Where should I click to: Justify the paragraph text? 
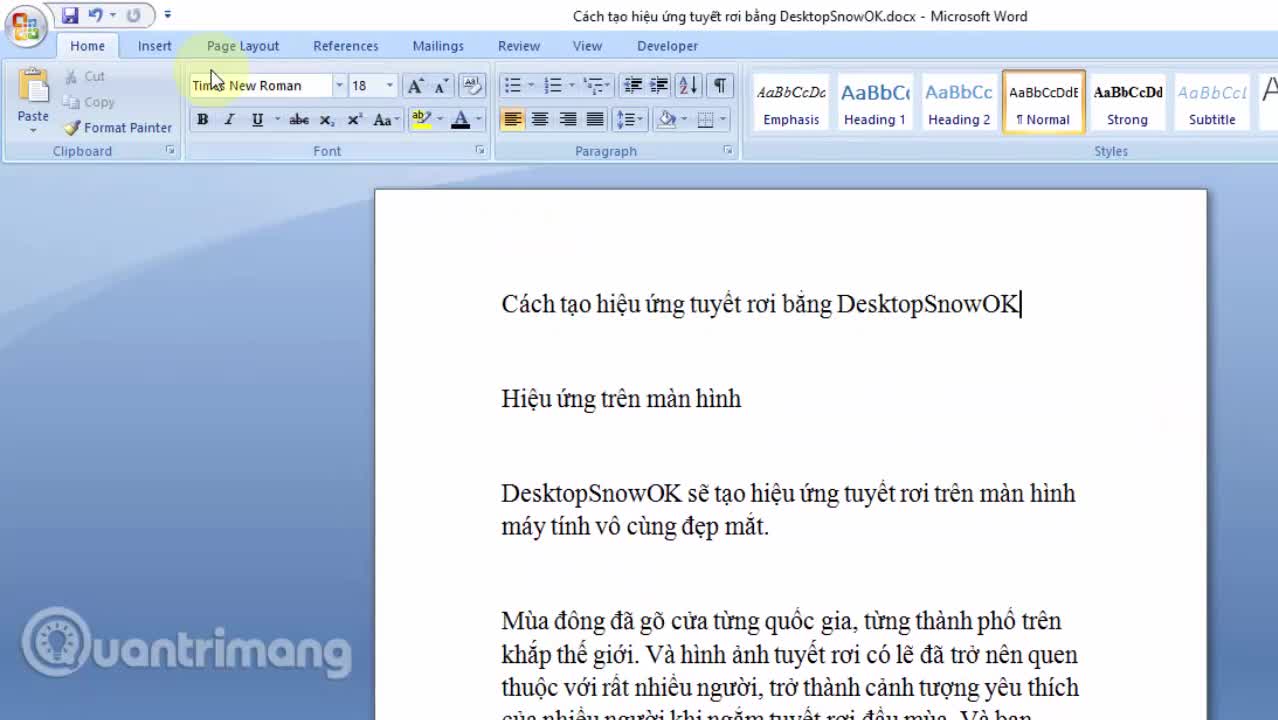click(595, 120)
